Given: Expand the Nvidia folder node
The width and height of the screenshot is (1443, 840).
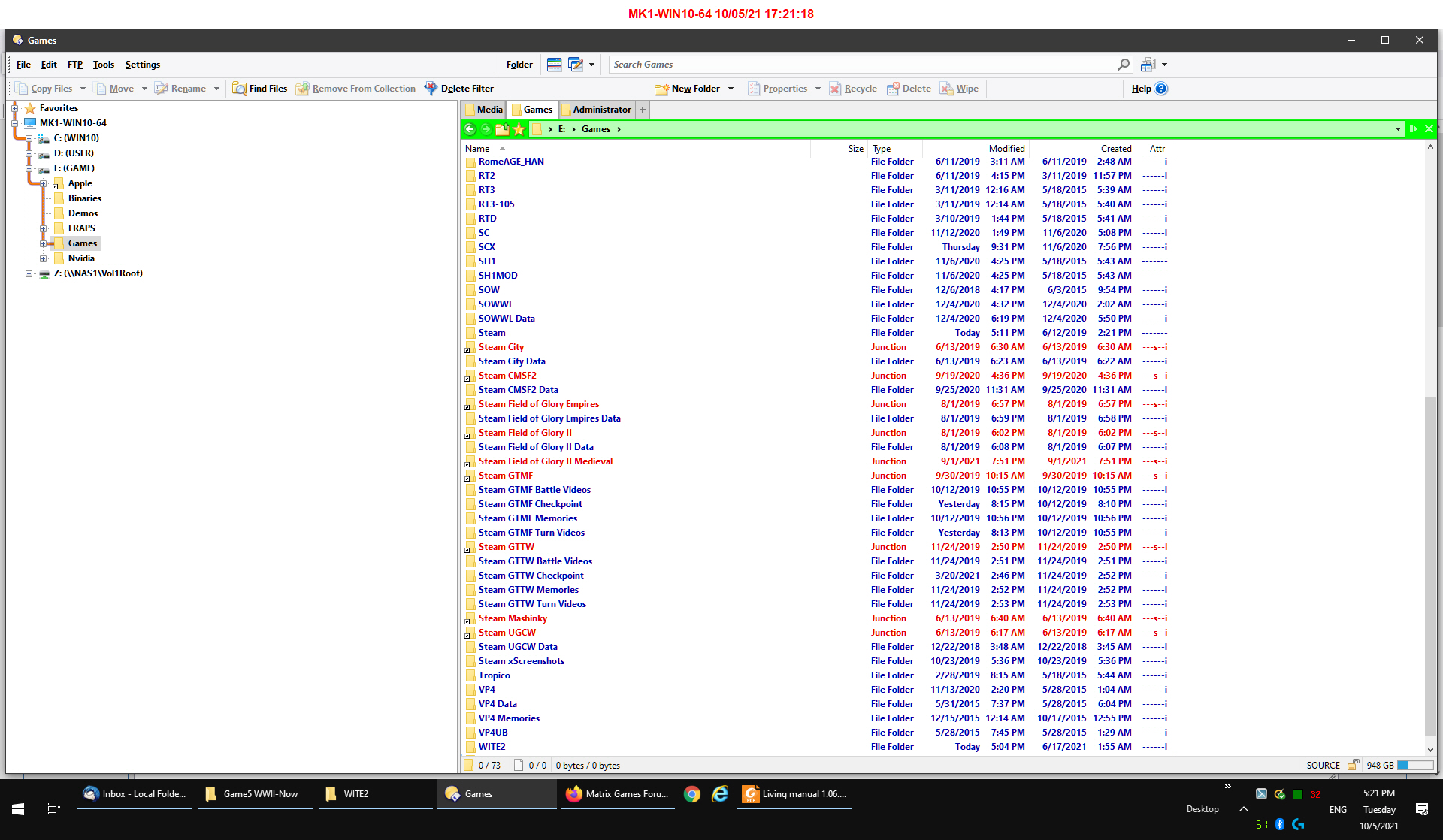Looking at the screenshot, I should (43, 258).
